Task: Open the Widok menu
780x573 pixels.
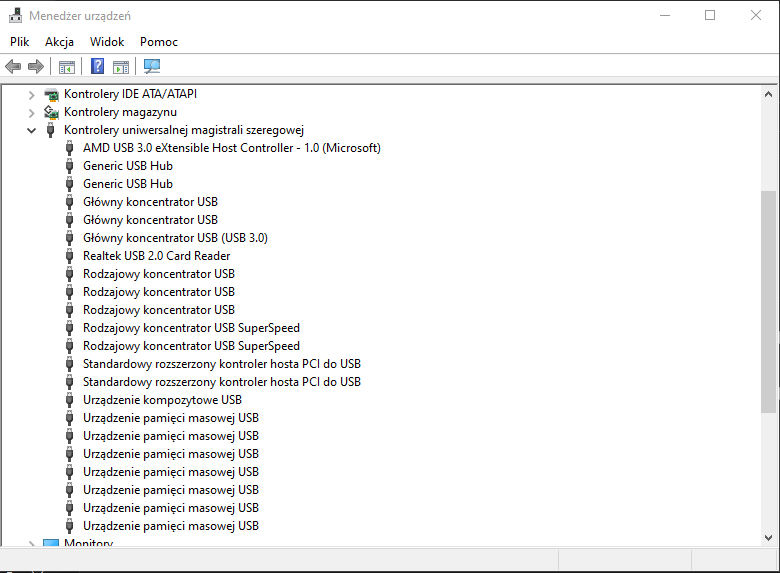Action: pos(107,42)
